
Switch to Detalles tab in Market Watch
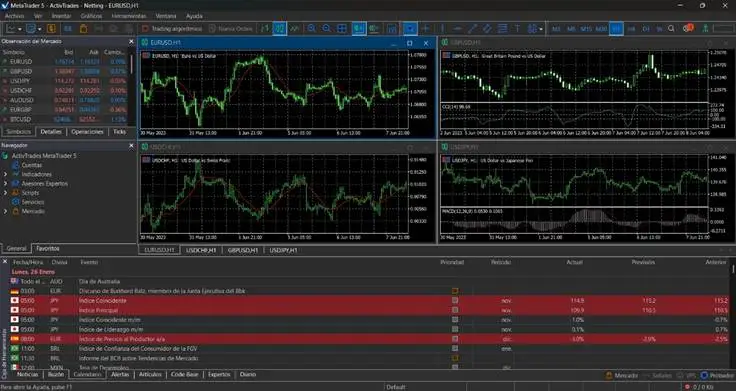[x=51, y=132]
